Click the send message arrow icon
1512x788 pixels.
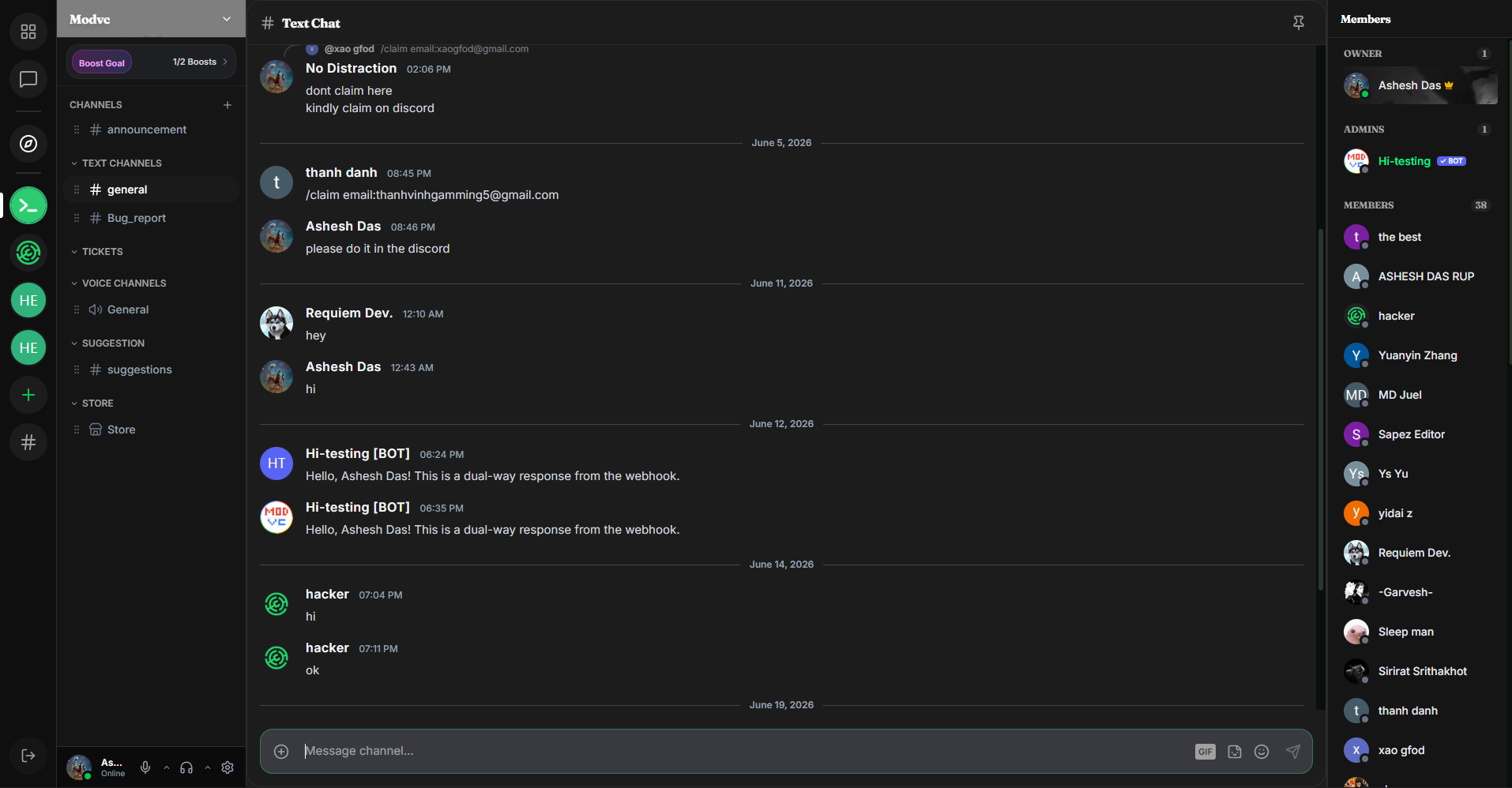[x=1293, y=752]
